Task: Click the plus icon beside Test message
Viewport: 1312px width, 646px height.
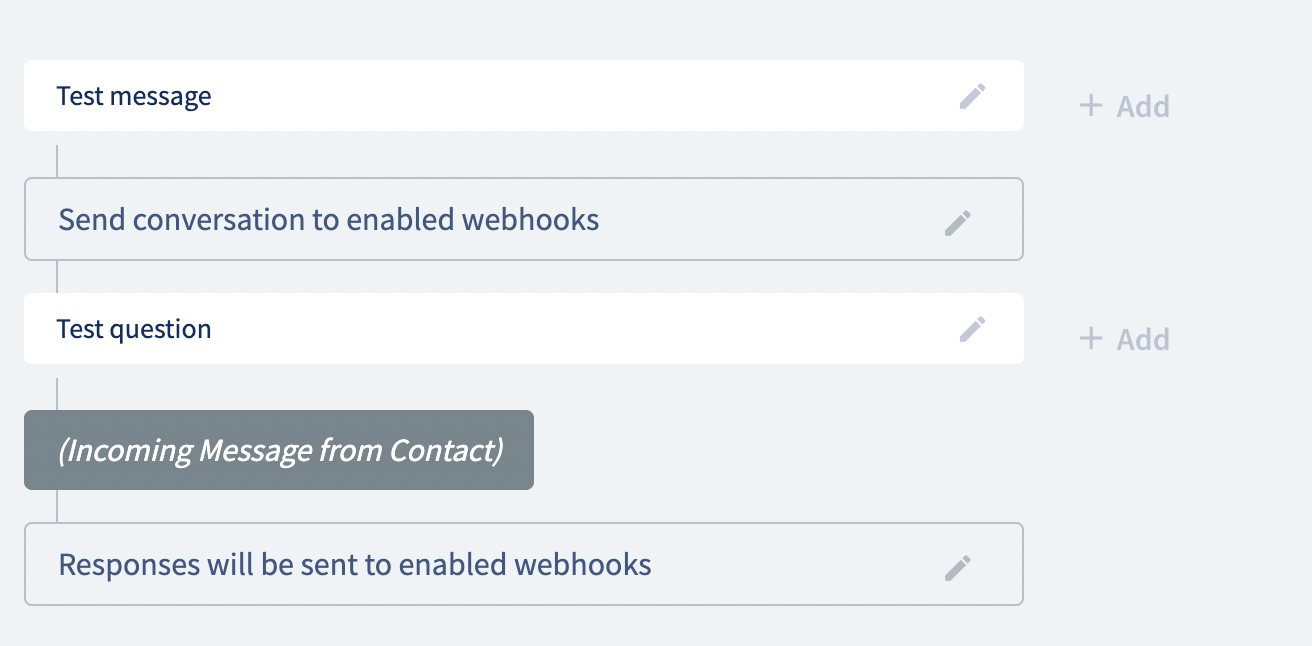Action: pyautogui.click(x=1091, y=105)
